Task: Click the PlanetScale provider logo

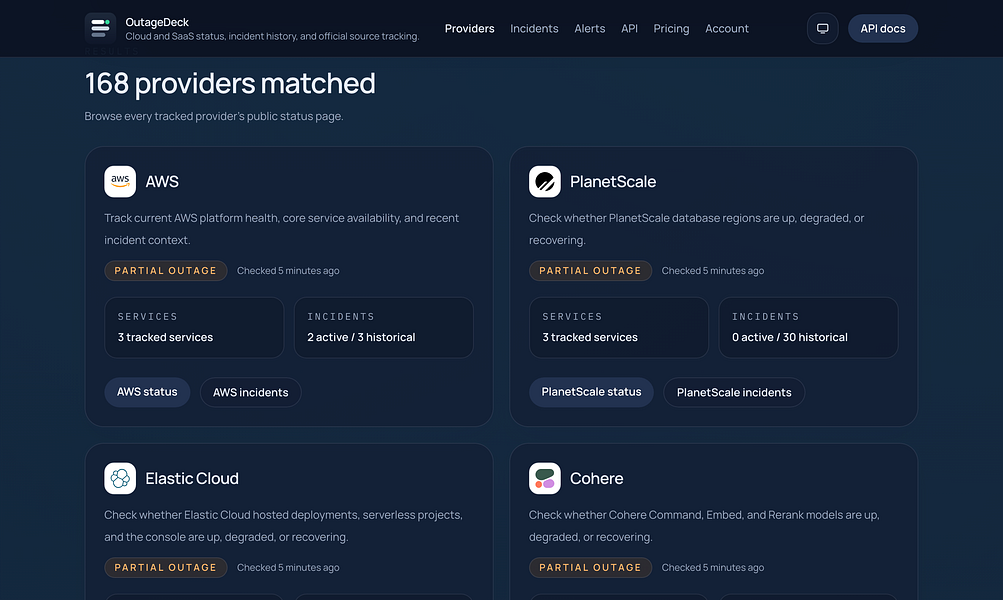Action: 545,182
